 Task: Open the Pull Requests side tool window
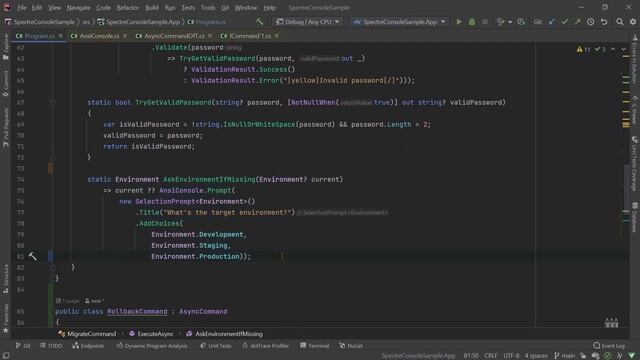[5, 128]
